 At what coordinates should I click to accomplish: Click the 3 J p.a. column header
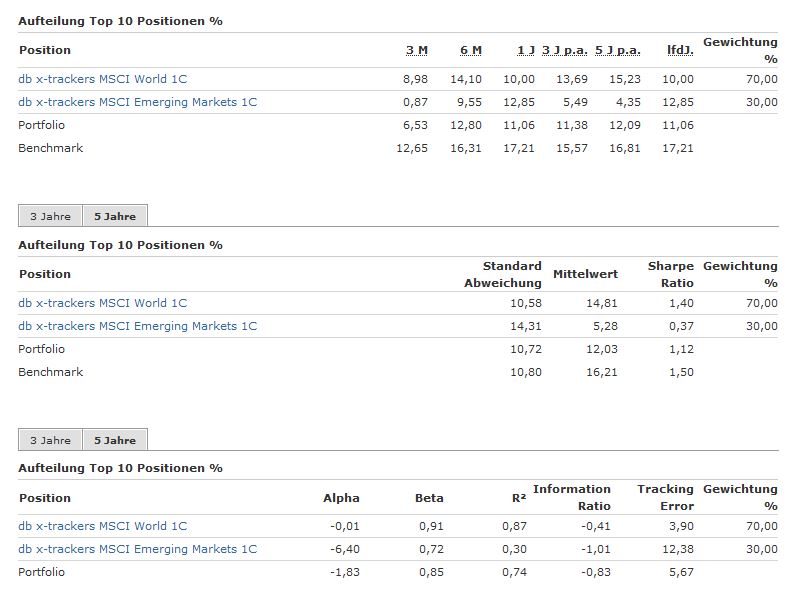565,51
